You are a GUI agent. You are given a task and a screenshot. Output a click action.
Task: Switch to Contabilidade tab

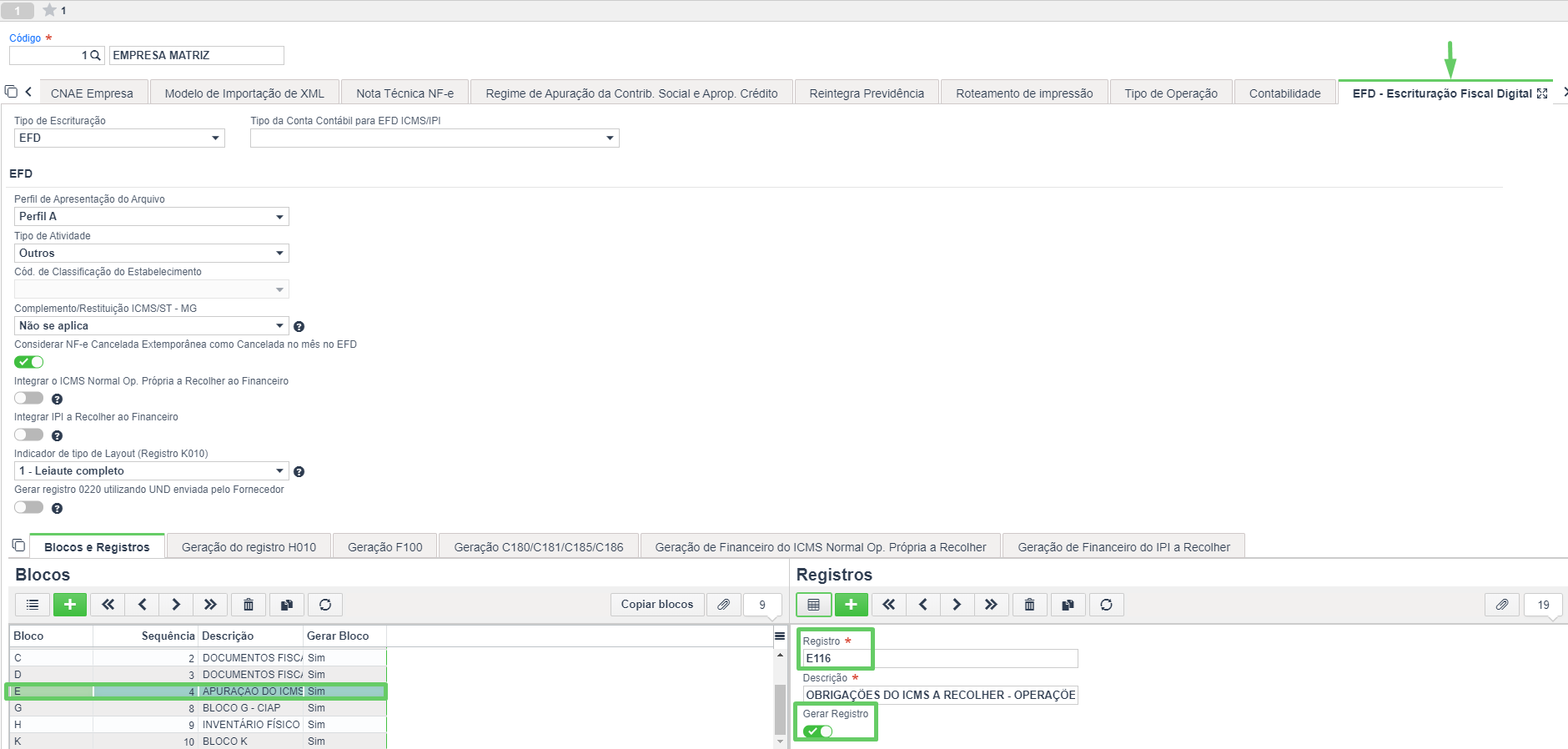[x=1284, y=93]
